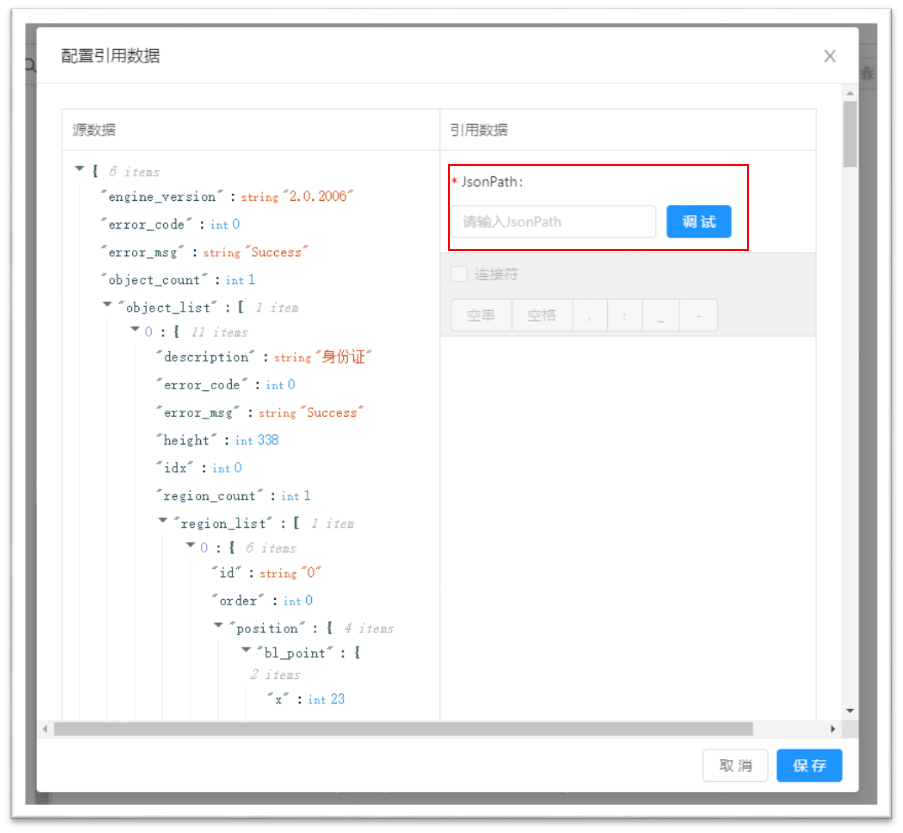Toggle the 连接符 checkbox

tap(459, 274)
